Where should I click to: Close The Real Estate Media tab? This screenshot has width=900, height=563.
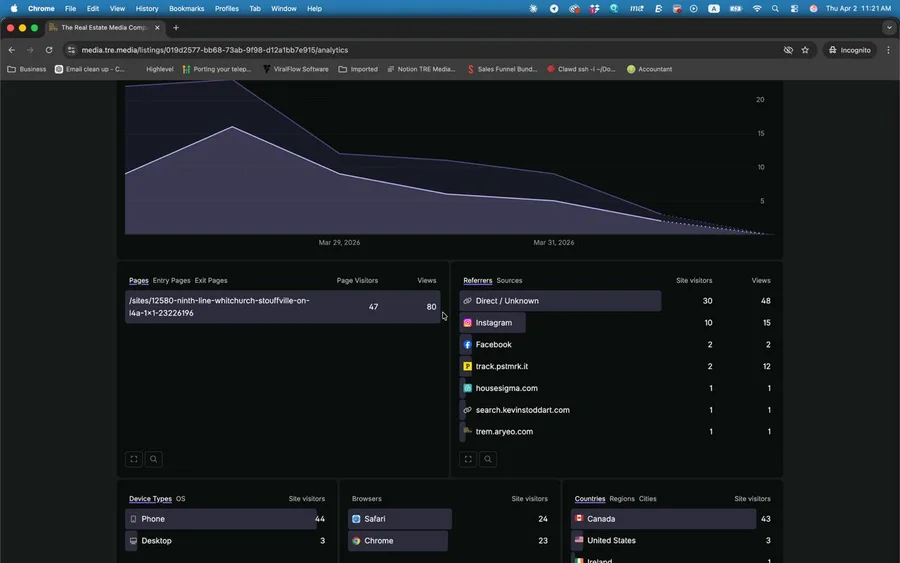(157, 28)
